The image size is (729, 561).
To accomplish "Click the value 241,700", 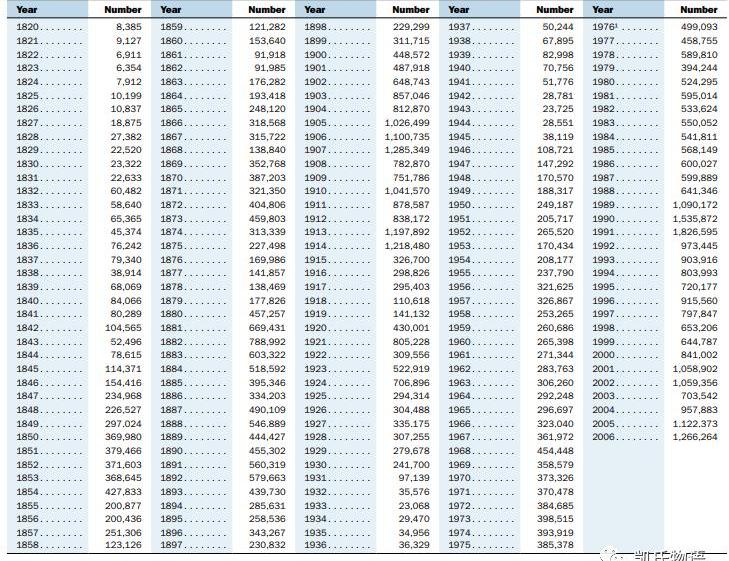I will pos(411,464).
